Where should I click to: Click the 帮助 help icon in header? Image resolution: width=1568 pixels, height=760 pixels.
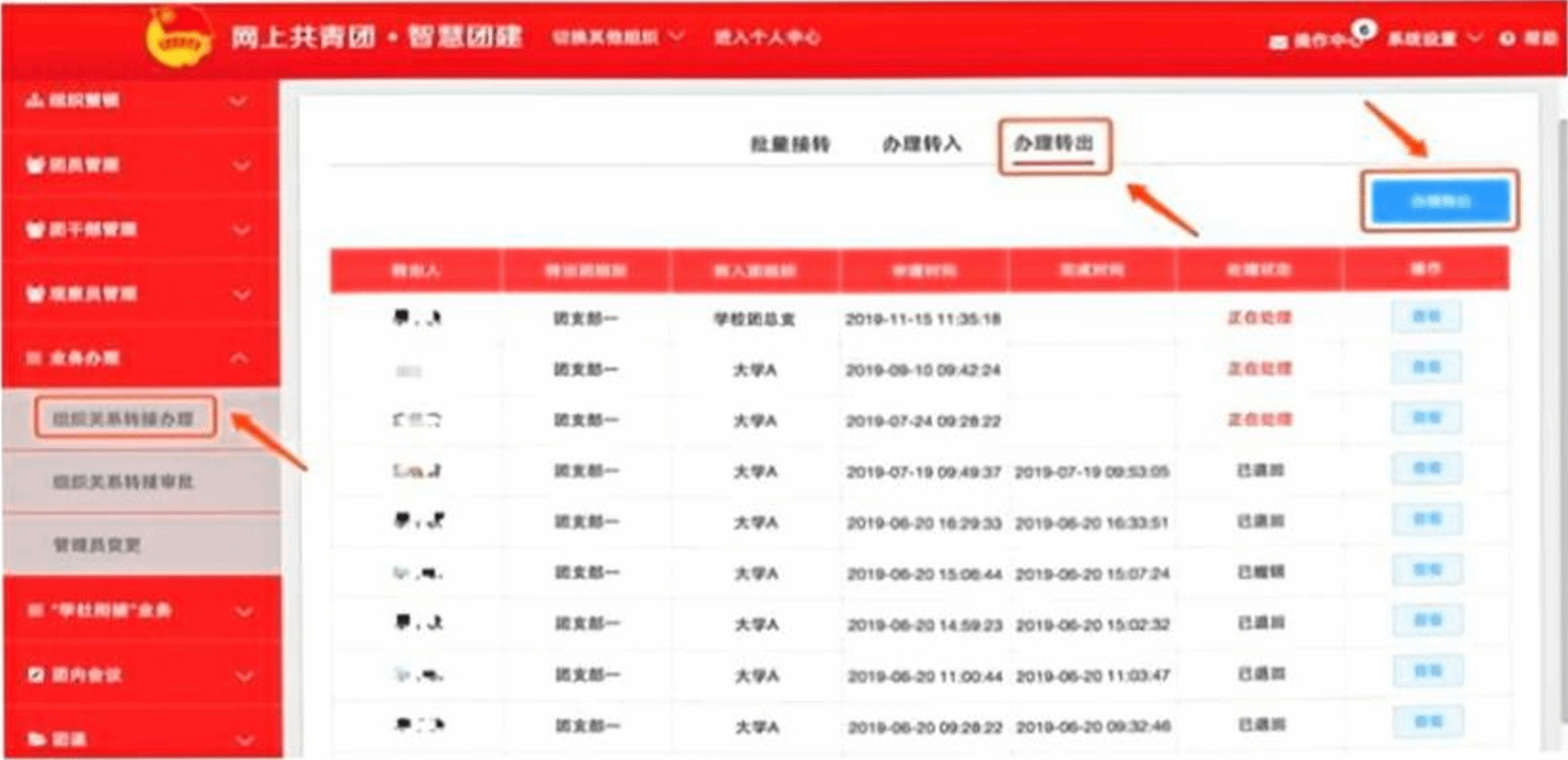pyautogui.click(x=1507, y=39)
